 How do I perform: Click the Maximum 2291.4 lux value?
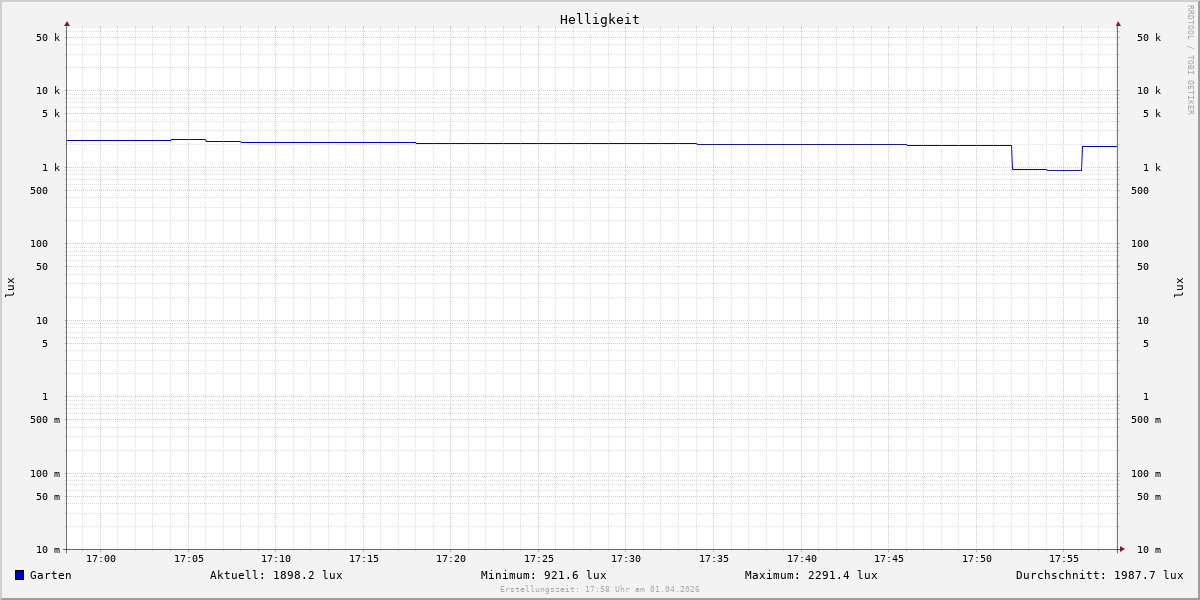(x=811, y=575)
